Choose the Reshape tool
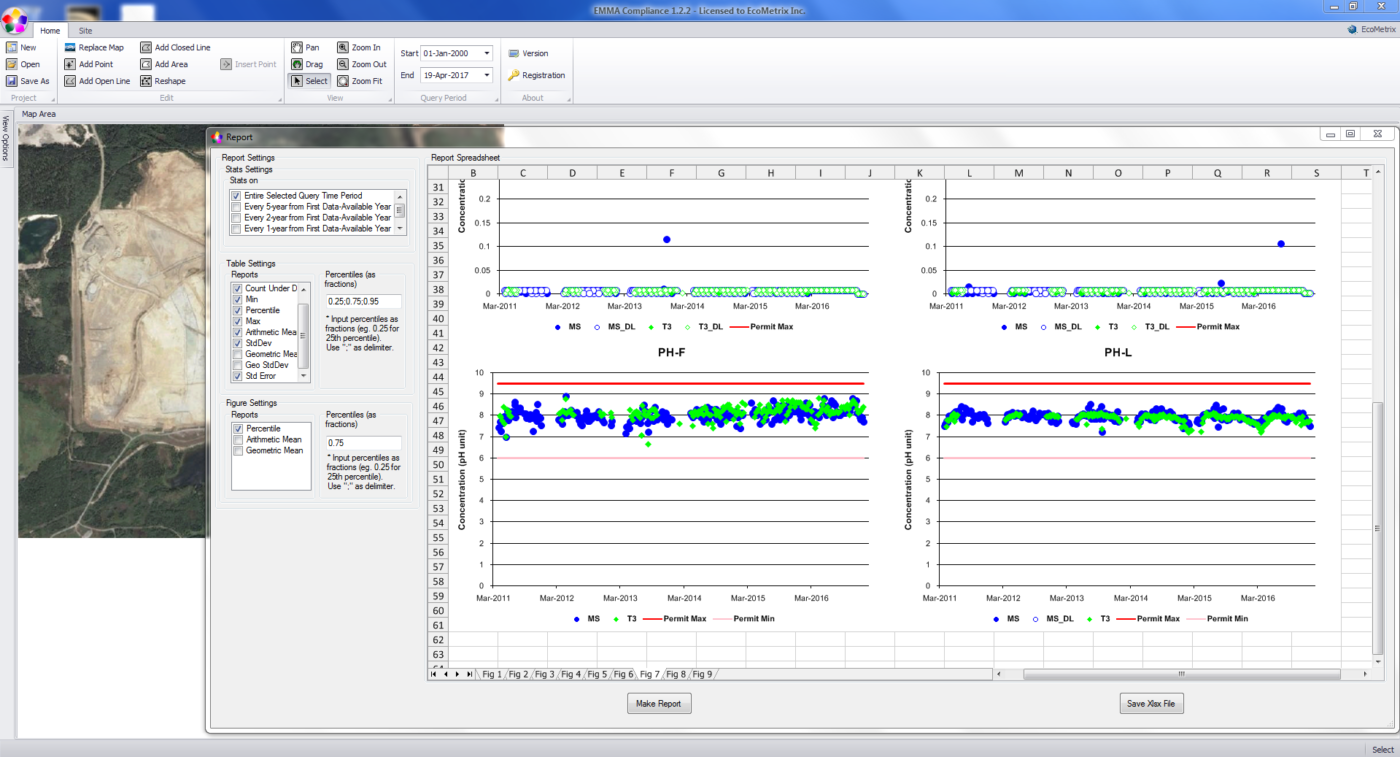 (162, 81)
